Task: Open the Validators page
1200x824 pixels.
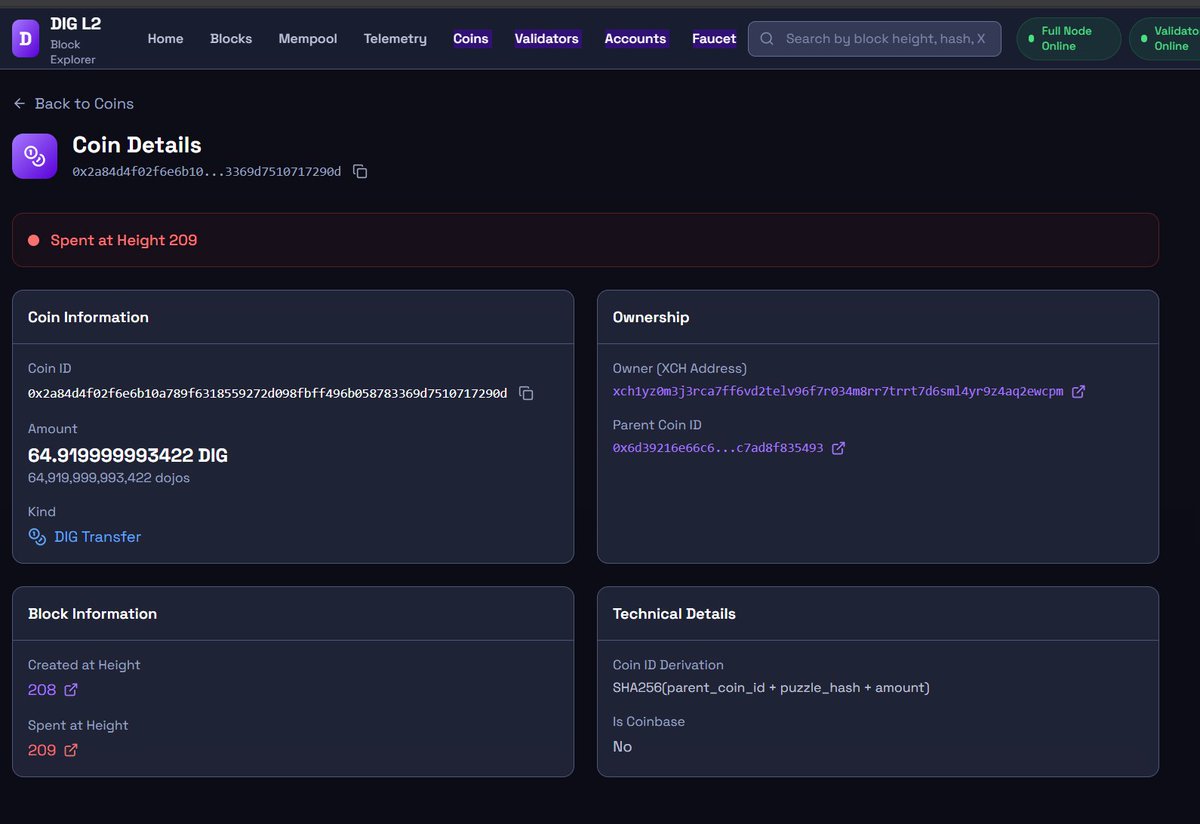Action: (x=547, y=39)
